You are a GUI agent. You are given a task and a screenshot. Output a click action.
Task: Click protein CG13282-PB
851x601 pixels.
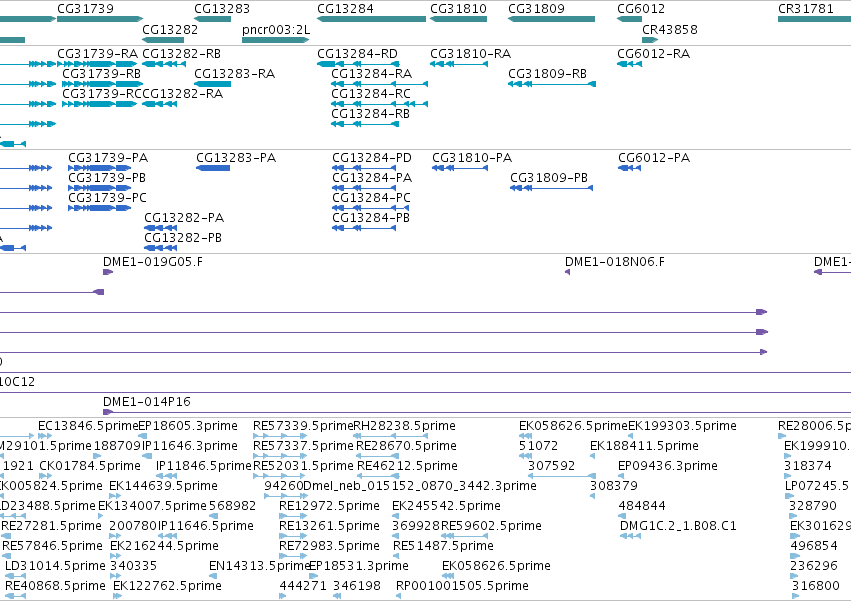tap(183, 238)
